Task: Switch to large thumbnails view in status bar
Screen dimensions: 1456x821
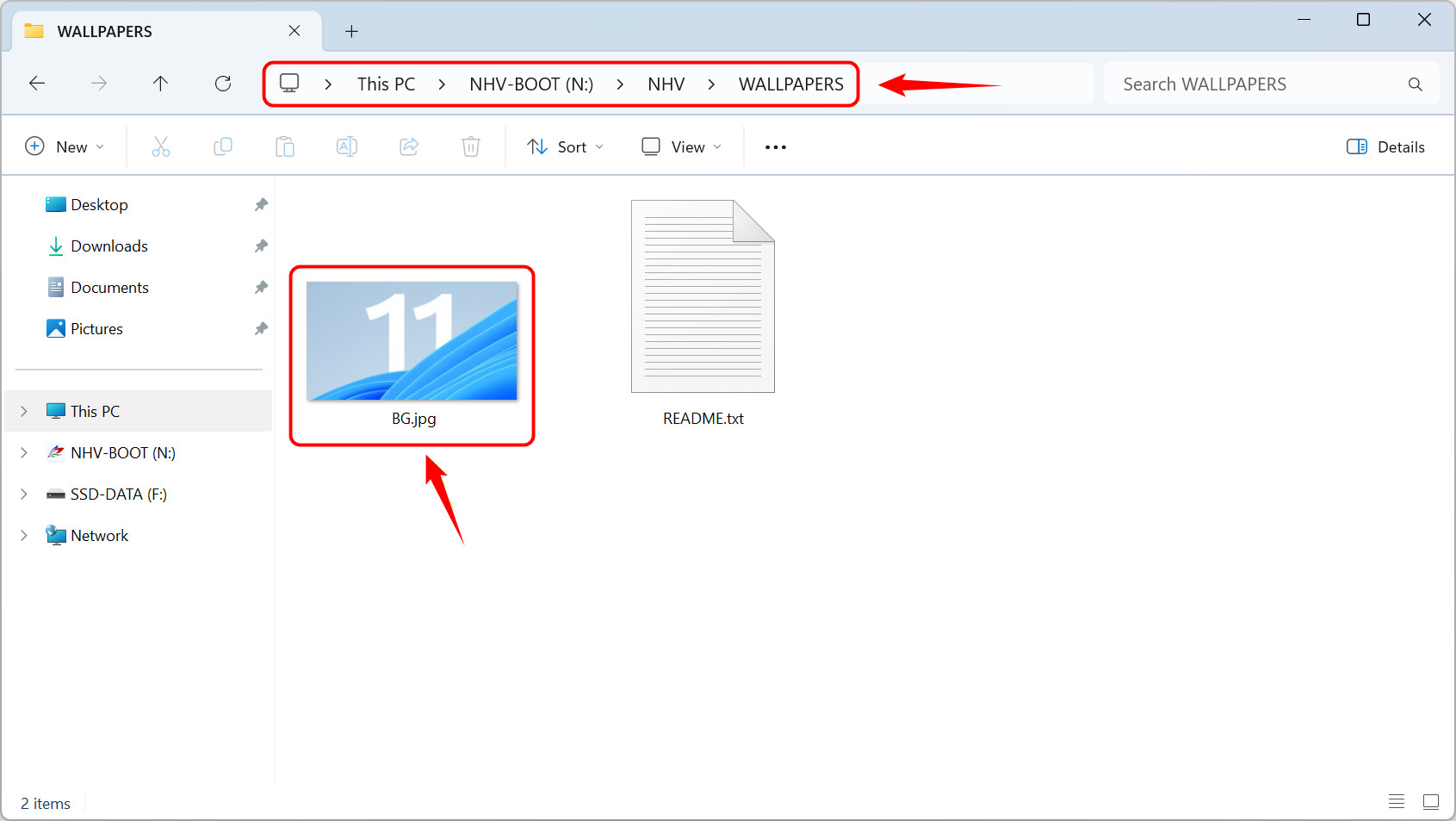Action: click(1431, 802)
